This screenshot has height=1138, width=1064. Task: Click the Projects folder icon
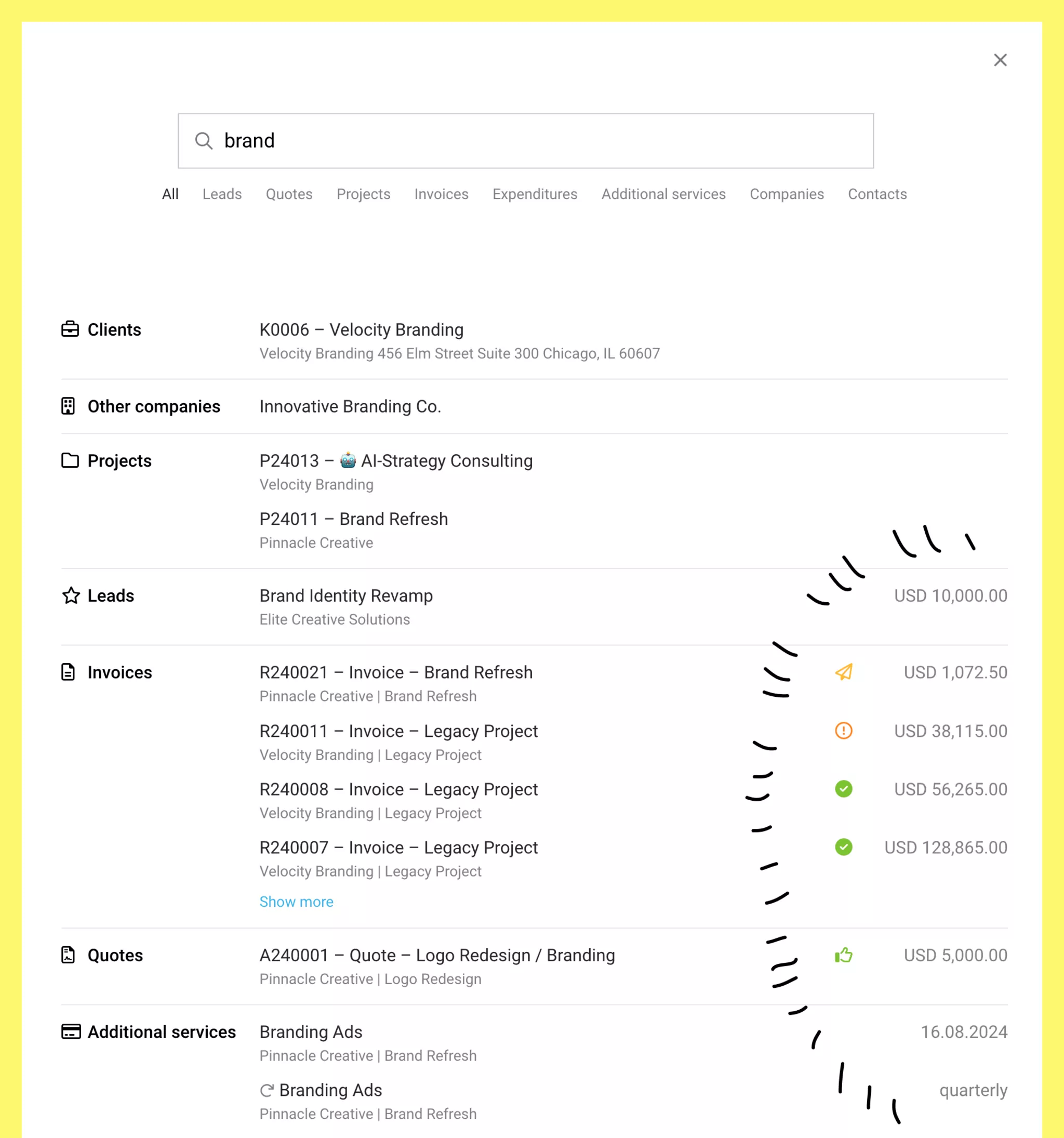point(70,460)
